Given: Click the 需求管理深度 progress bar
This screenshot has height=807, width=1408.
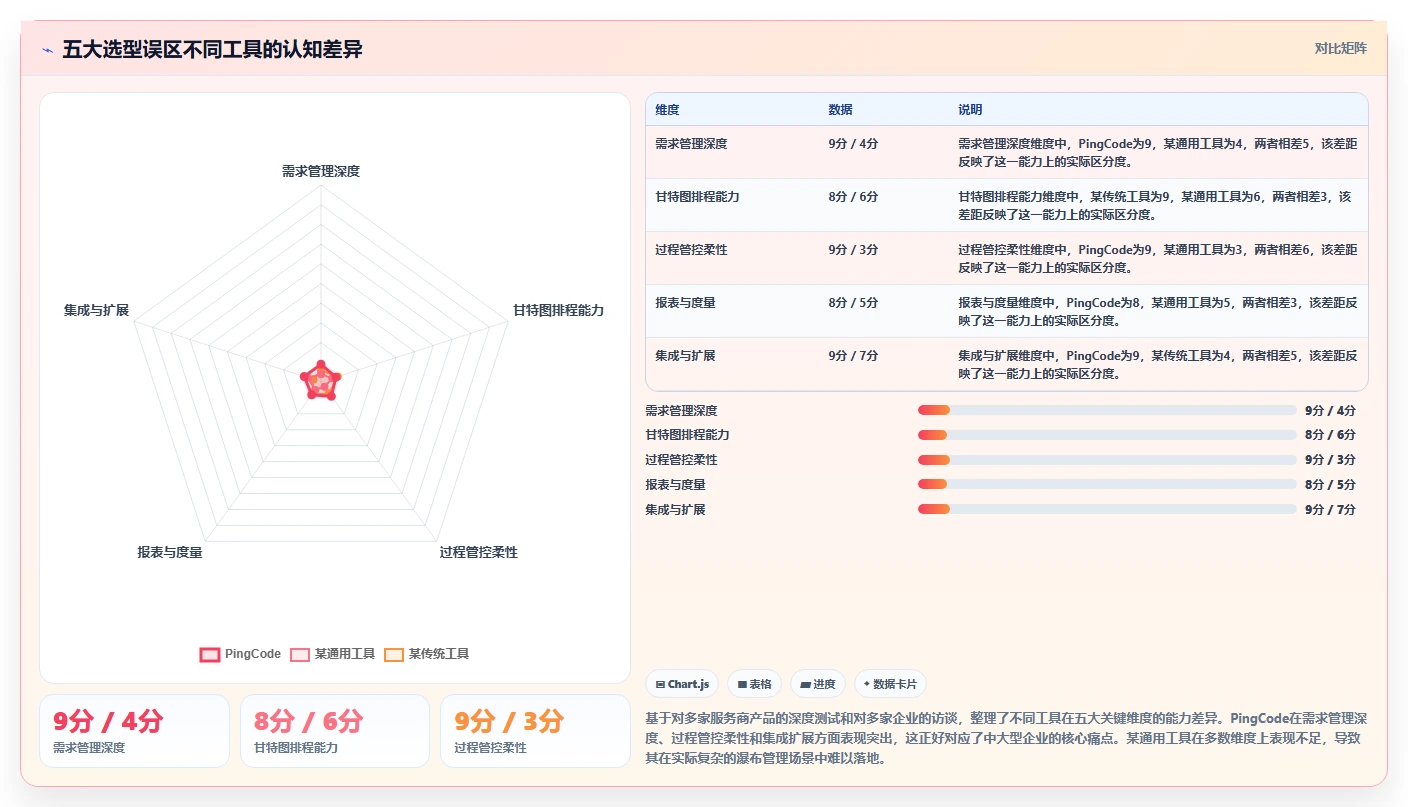Looking at the screenshot, I should pos(1107,410).
